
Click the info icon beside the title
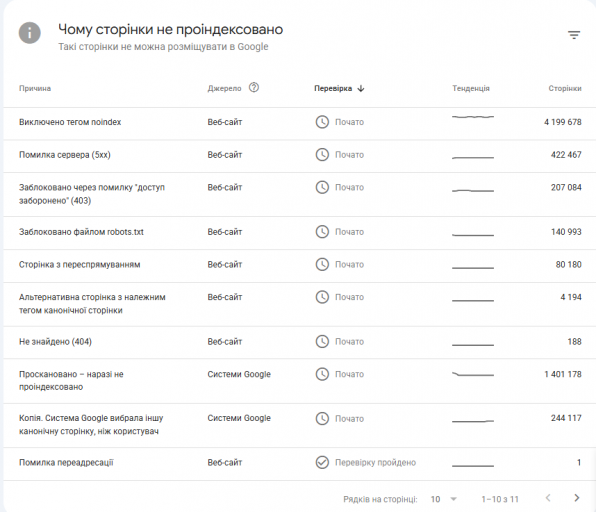tap(30, 33)
